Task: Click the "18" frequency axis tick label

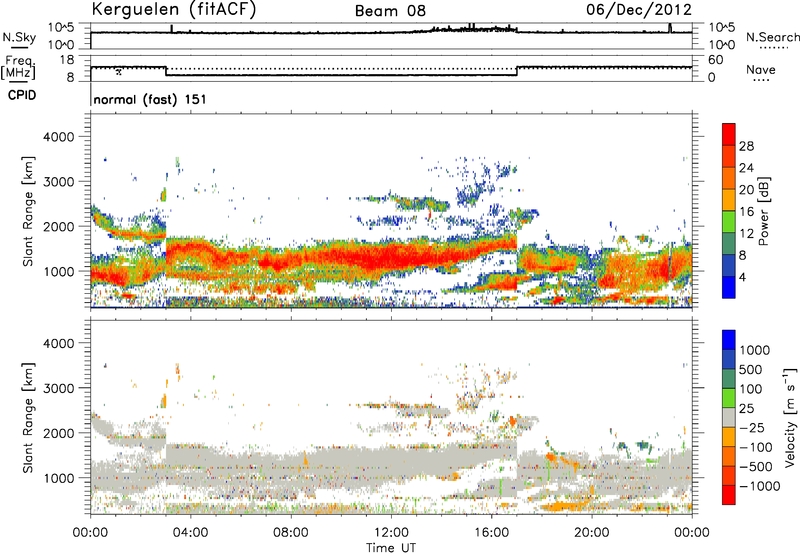Action: click(x=67, y=60)
